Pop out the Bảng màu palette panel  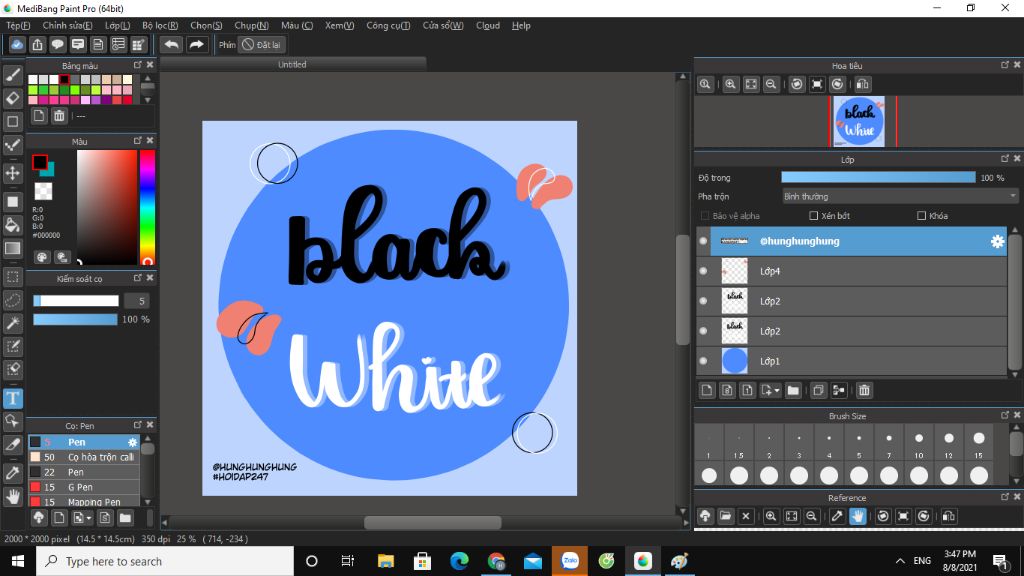pos(137,65)
